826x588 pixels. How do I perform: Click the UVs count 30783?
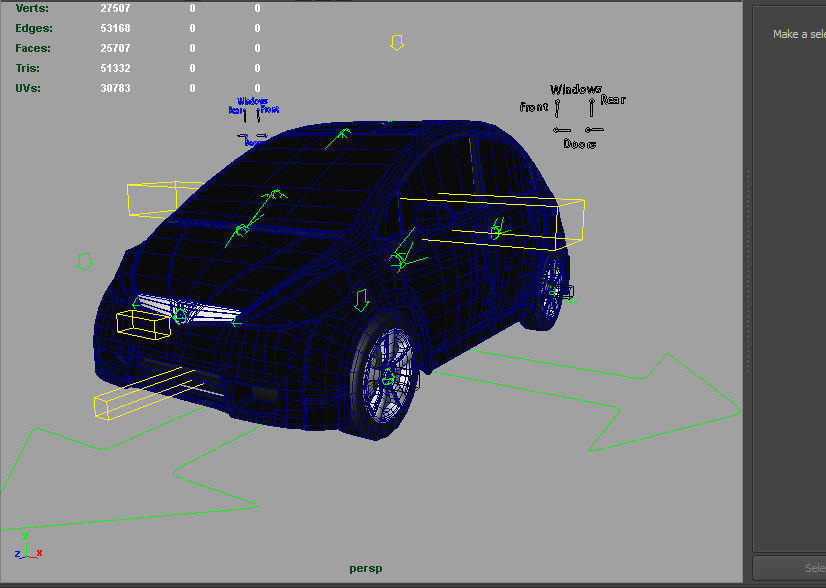pyautogui.click(x=115, y=88)
